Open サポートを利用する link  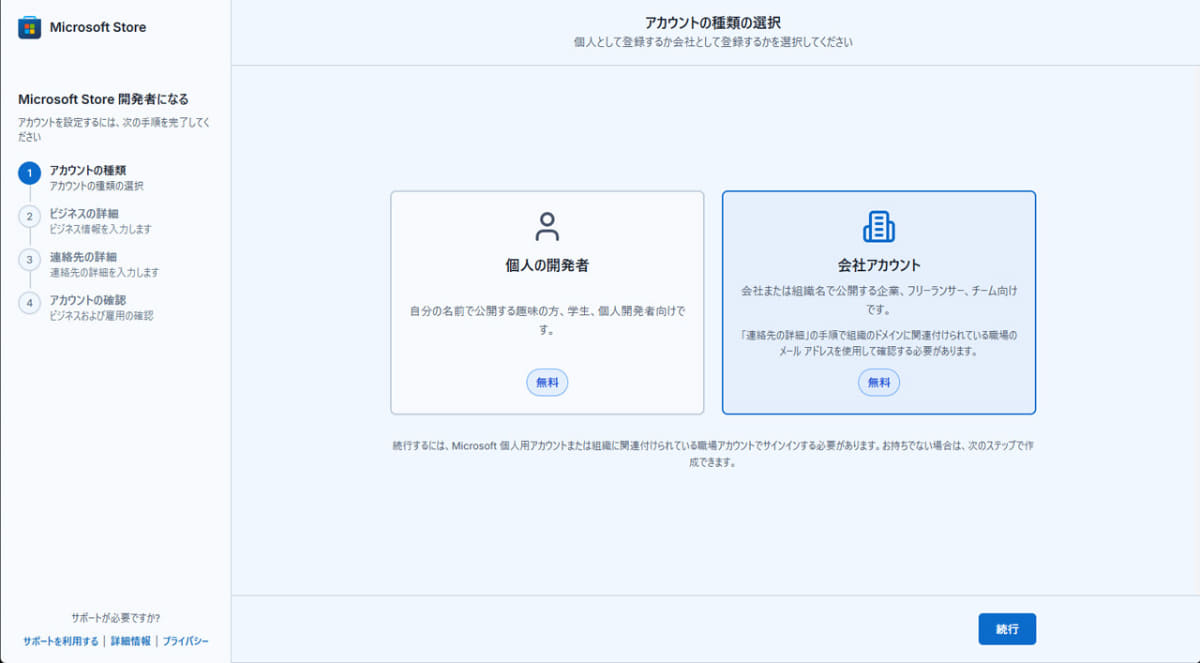pyautogui.click(x=61, y=641)
